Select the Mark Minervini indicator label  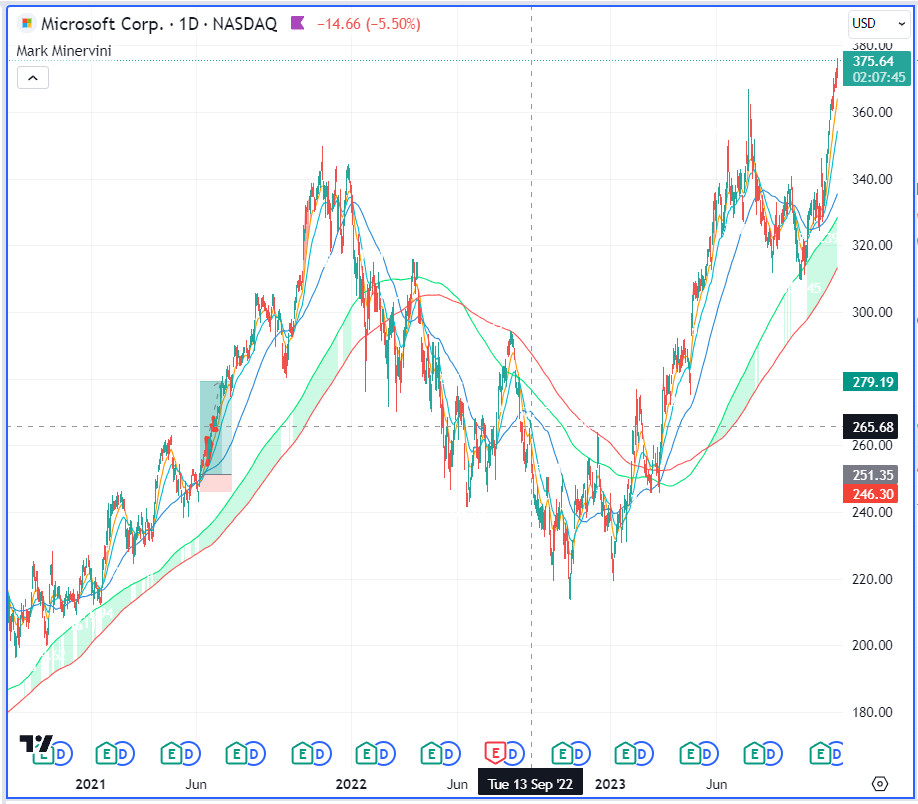[64, 50]
